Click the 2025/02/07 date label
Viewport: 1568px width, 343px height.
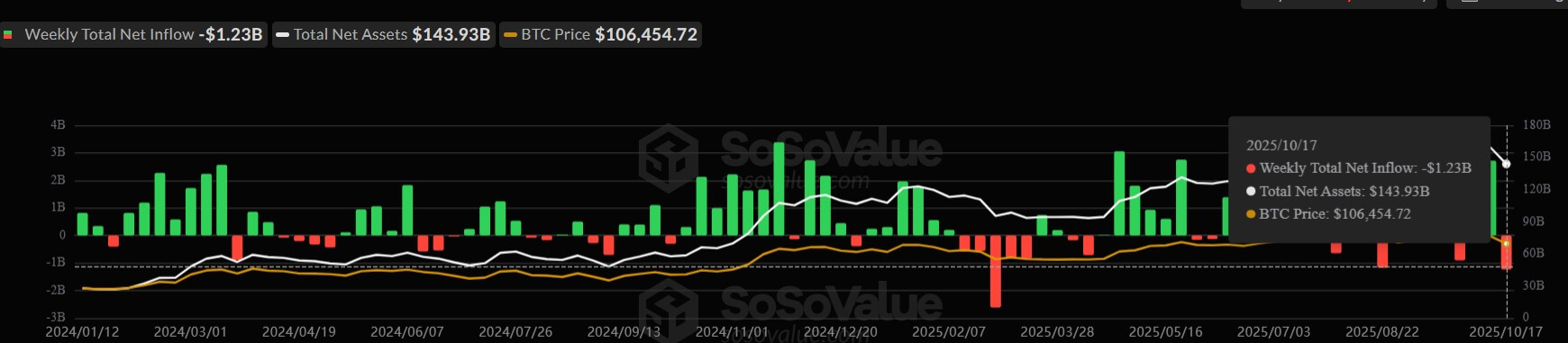(949, 332)
